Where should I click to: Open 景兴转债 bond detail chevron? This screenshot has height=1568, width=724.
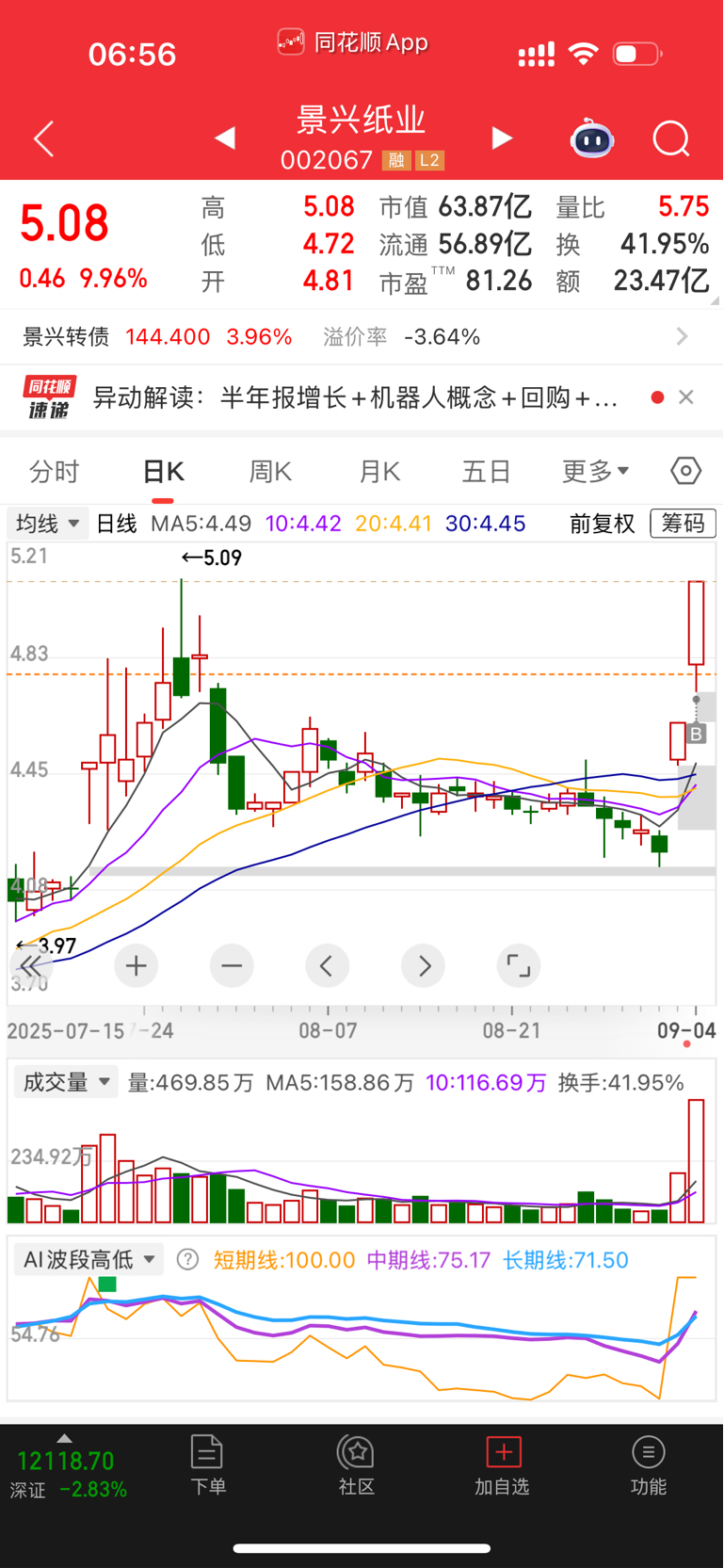(683, 336)
